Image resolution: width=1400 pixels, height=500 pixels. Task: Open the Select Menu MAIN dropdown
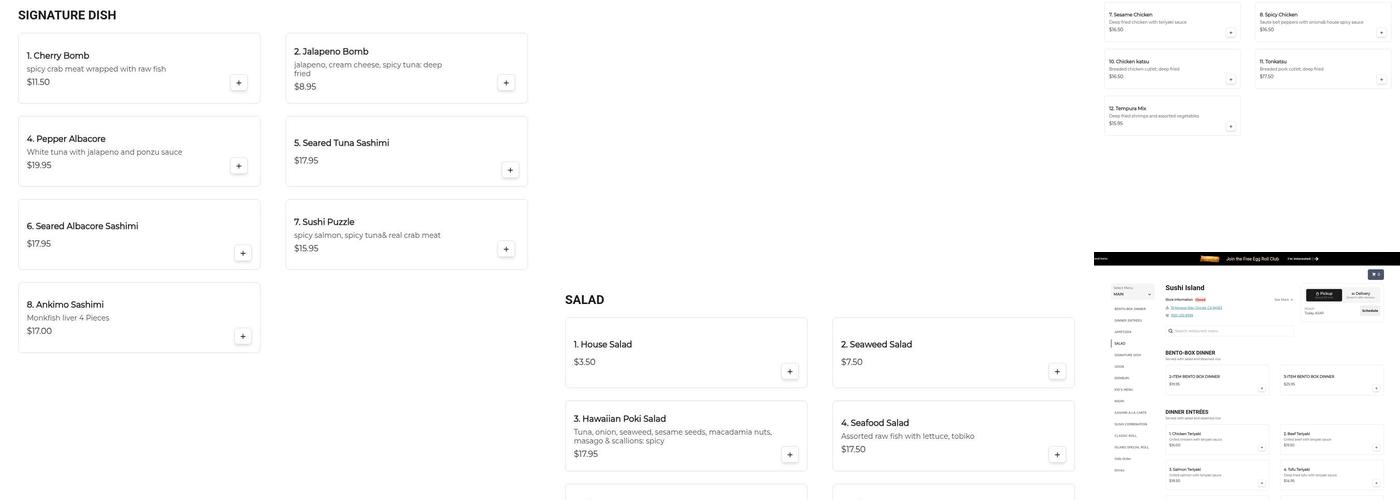coord(1133,294)
